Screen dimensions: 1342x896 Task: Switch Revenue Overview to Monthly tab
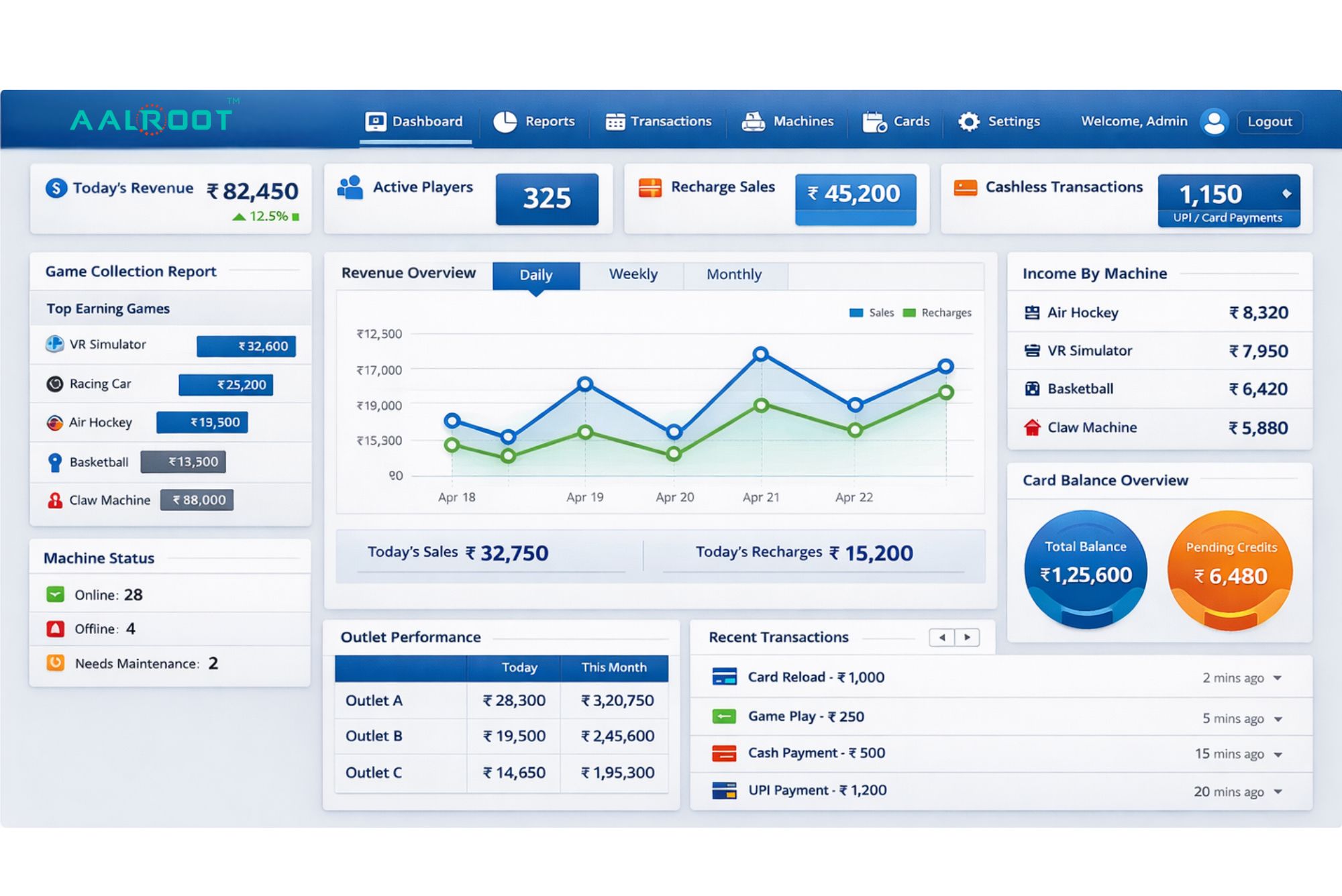[x=733, y=274]
